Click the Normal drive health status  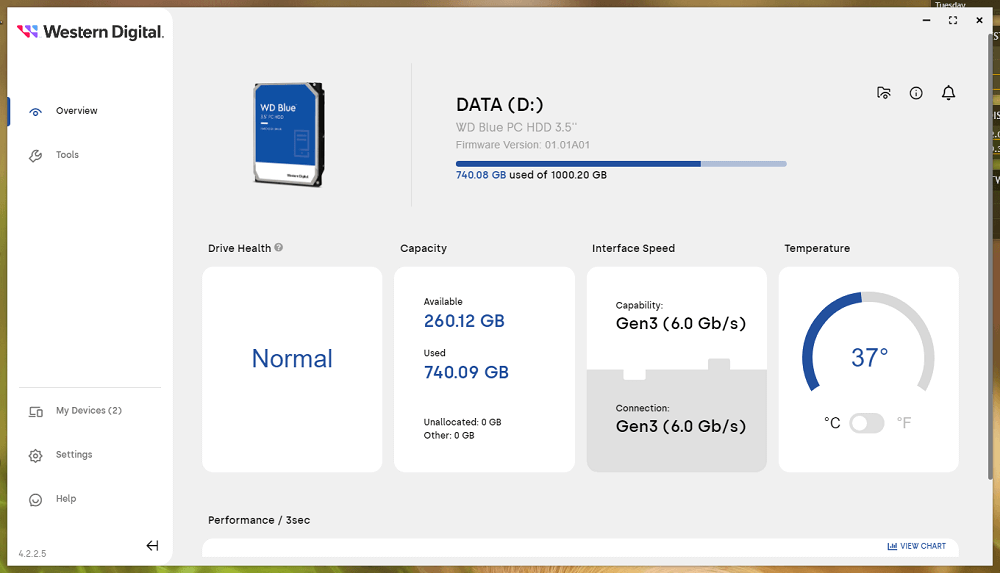pos(292,359)
